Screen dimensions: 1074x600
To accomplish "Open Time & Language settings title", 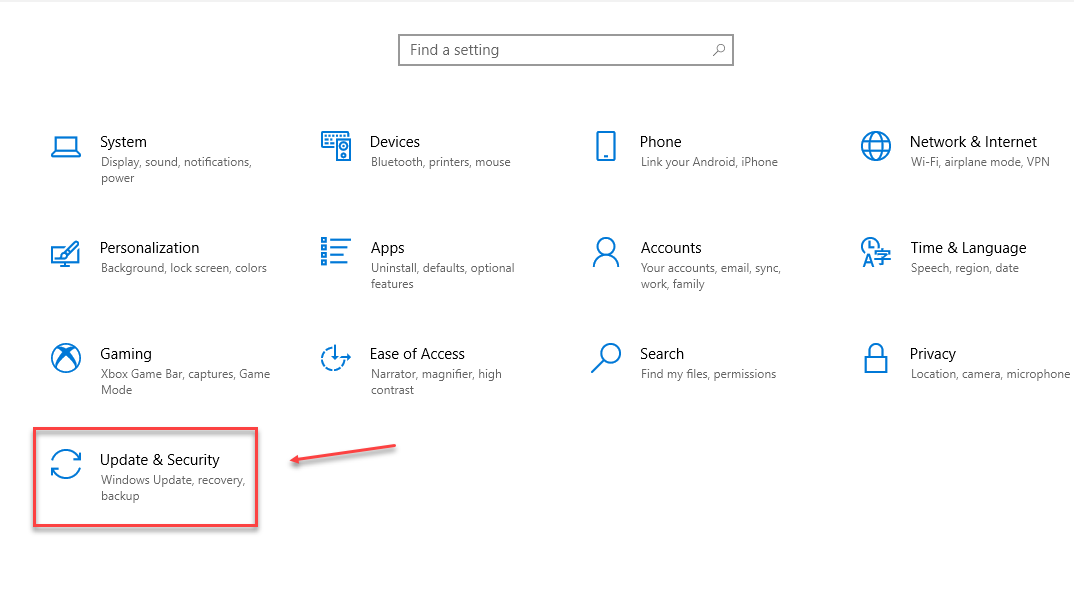I will pyautogui.click(x=969, y=248).
